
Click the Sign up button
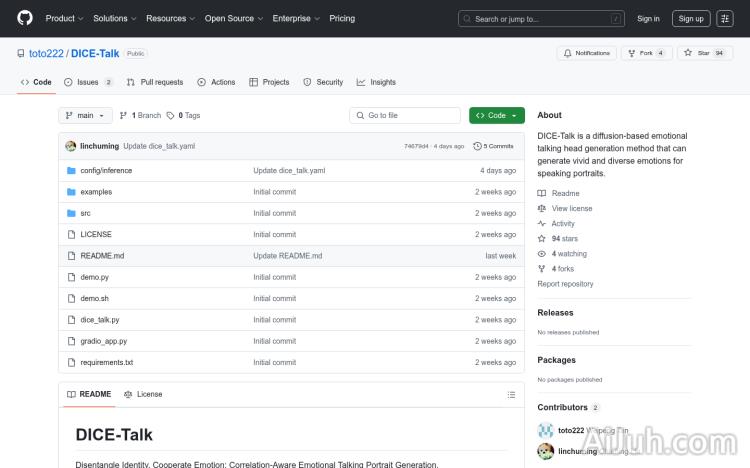click(x=689, y=18)
